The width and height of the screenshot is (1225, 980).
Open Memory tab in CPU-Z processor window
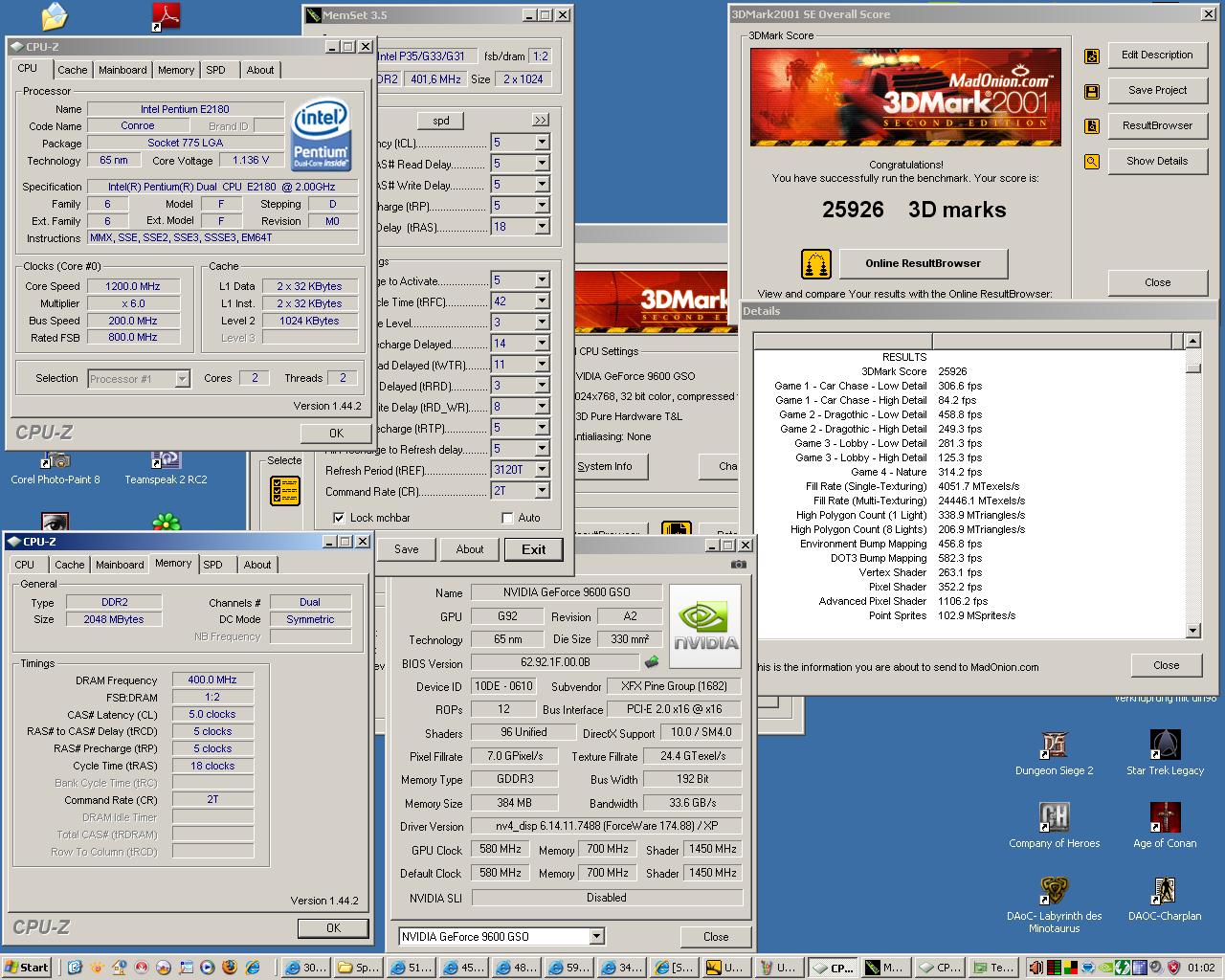tap(176, 70)
